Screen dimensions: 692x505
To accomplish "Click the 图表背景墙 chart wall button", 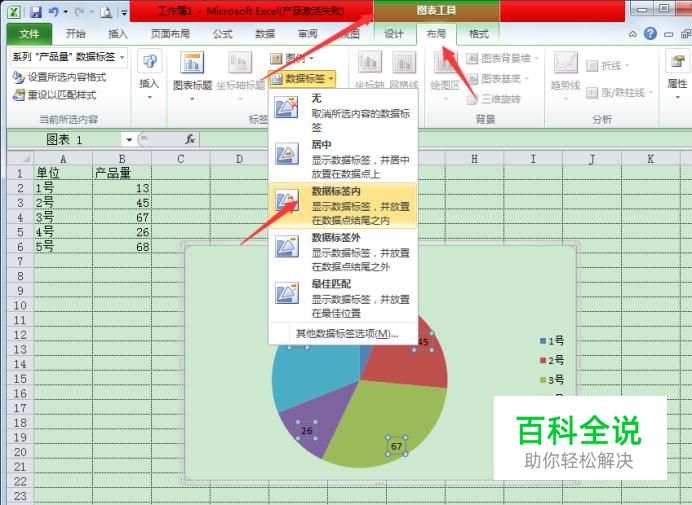I will [502, 58].
